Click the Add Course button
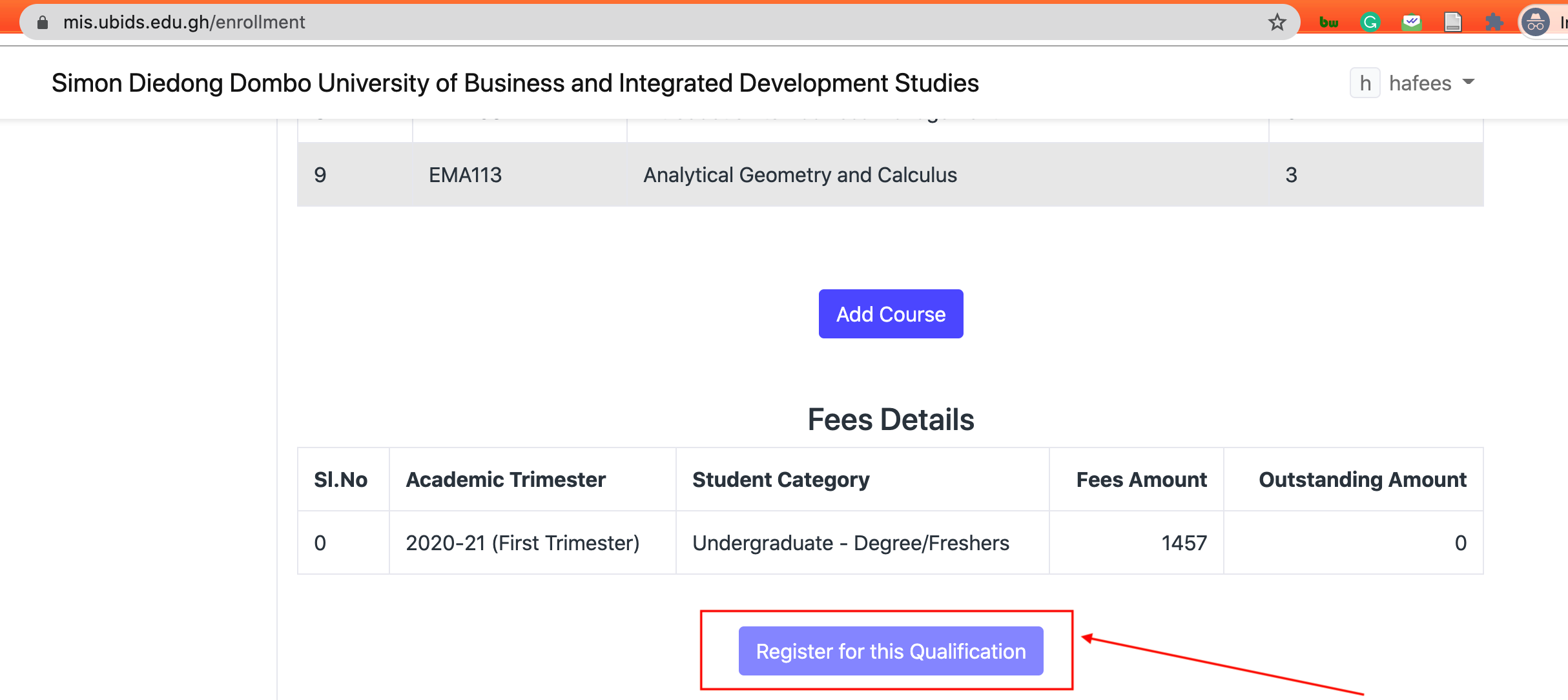 pyautogui.click(x=889, y=313)
